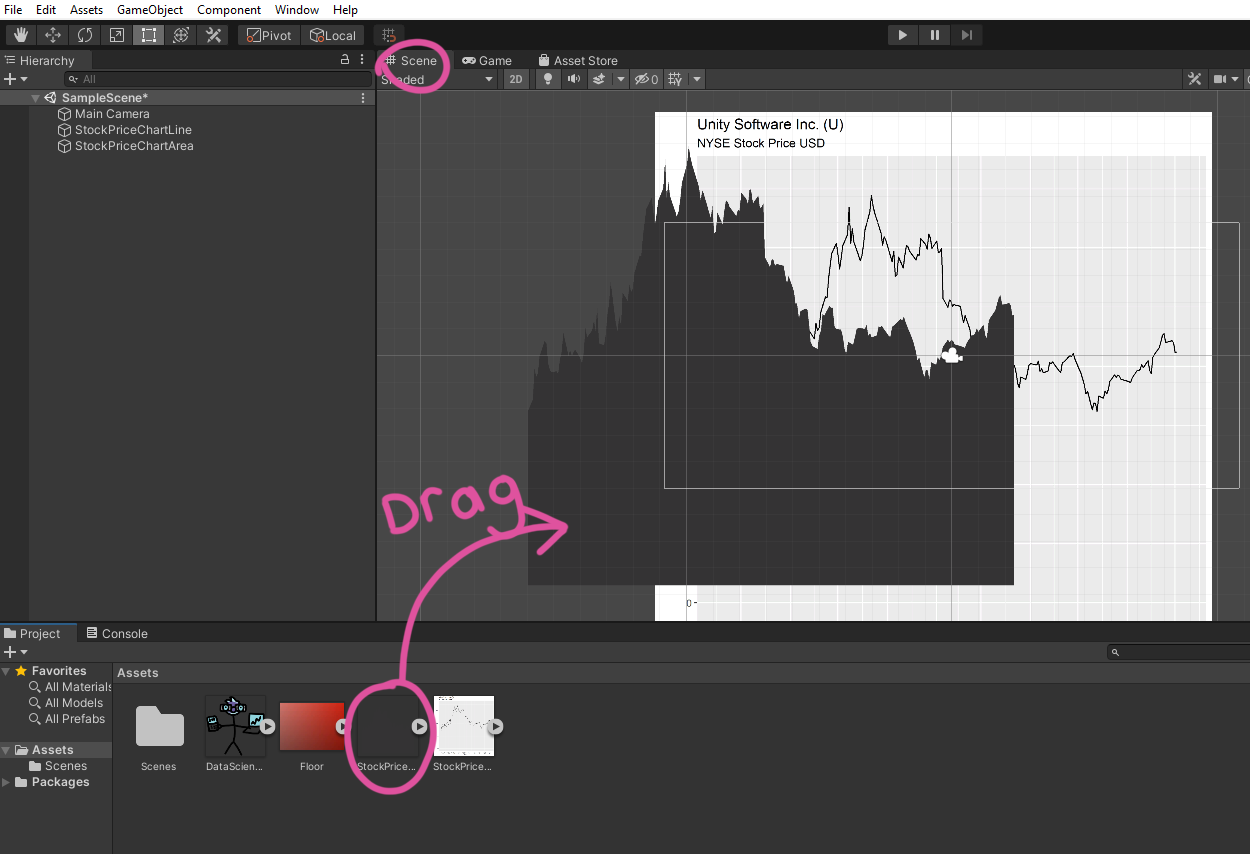Select the Rotate tool
Screen dimensions: 1250x854
point(85,35)
